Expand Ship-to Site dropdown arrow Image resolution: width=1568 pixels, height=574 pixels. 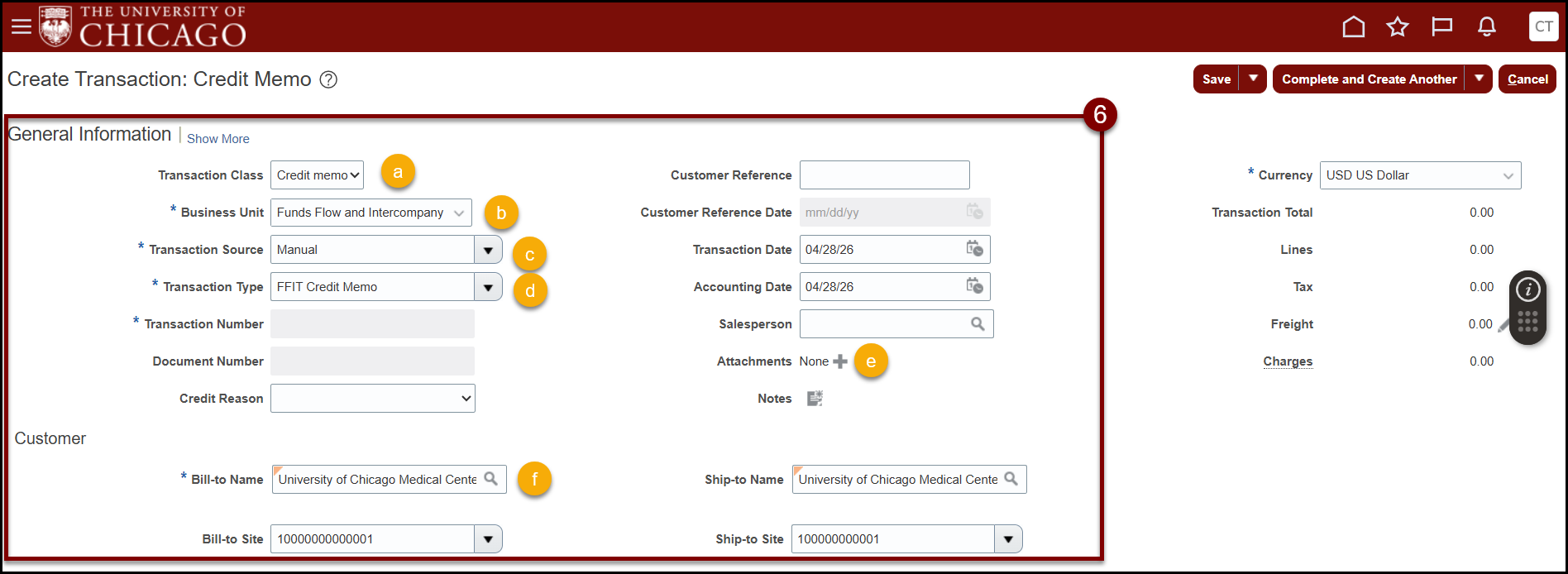[1008, 539]
